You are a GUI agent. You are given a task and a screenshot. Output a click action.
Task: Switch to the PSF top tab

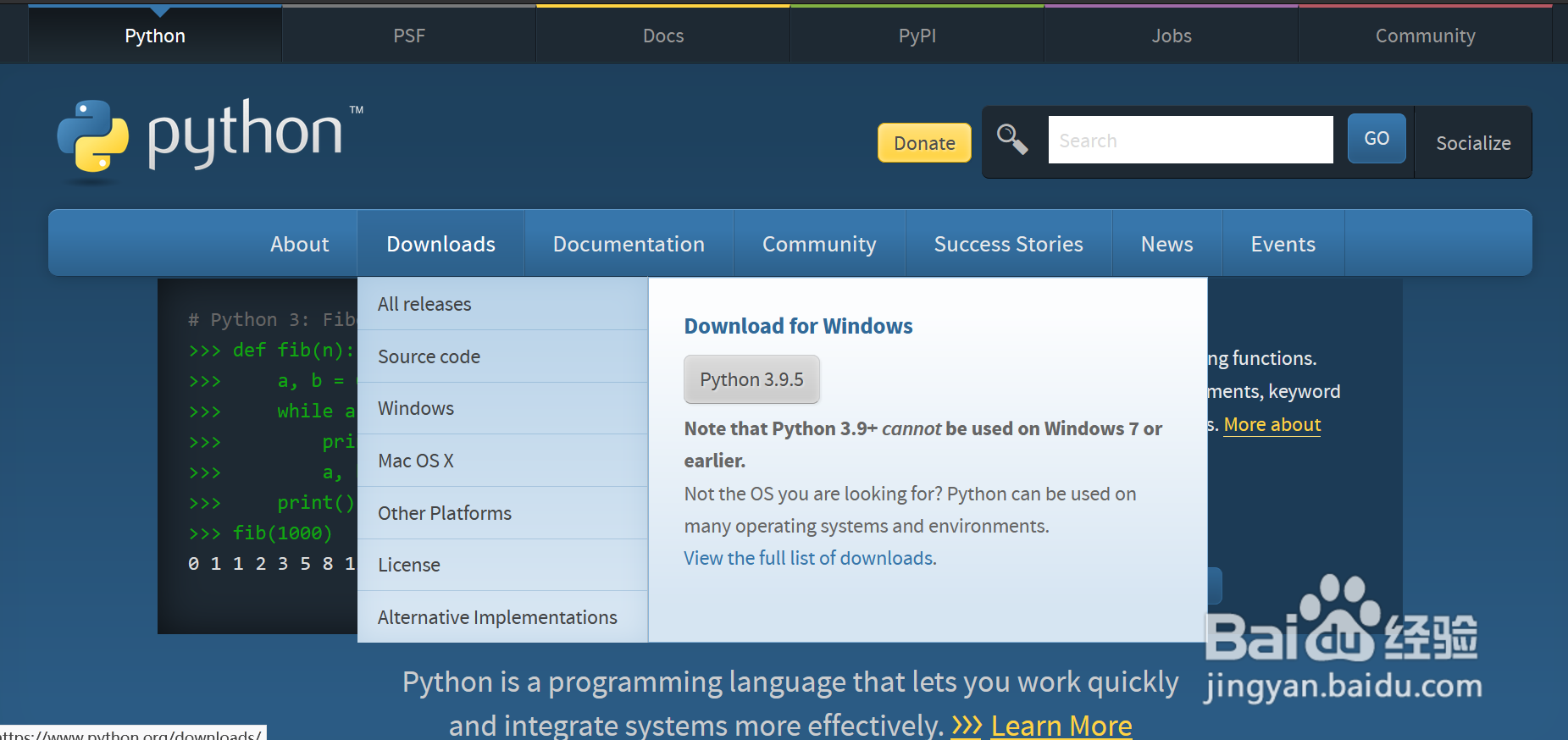click(409, 36)
